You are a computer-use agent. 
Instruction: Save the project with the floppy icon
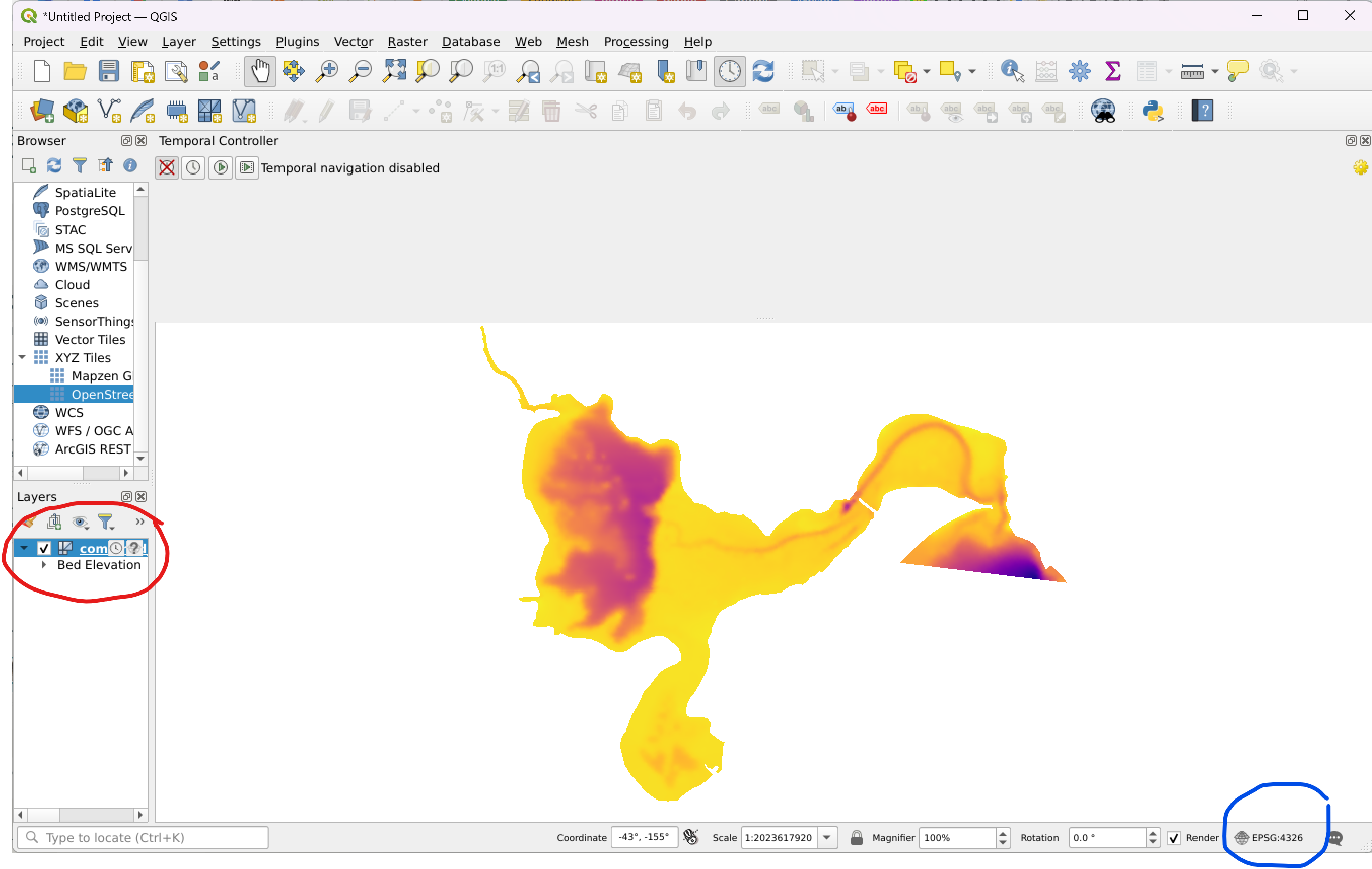pyautogui.click(x=108, y=71)
